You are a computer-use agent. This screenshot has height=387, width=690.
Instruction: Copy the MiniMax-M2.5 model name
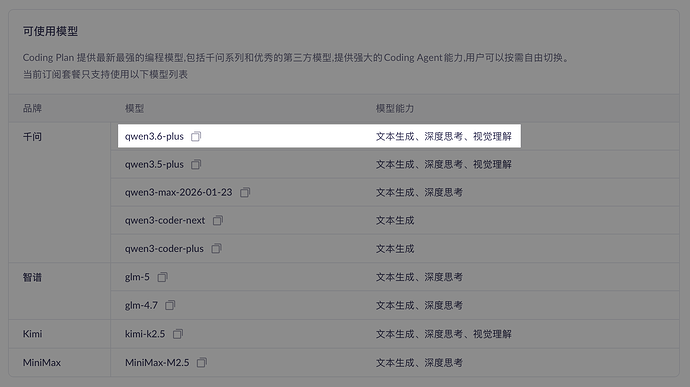[x=202, y=363]
